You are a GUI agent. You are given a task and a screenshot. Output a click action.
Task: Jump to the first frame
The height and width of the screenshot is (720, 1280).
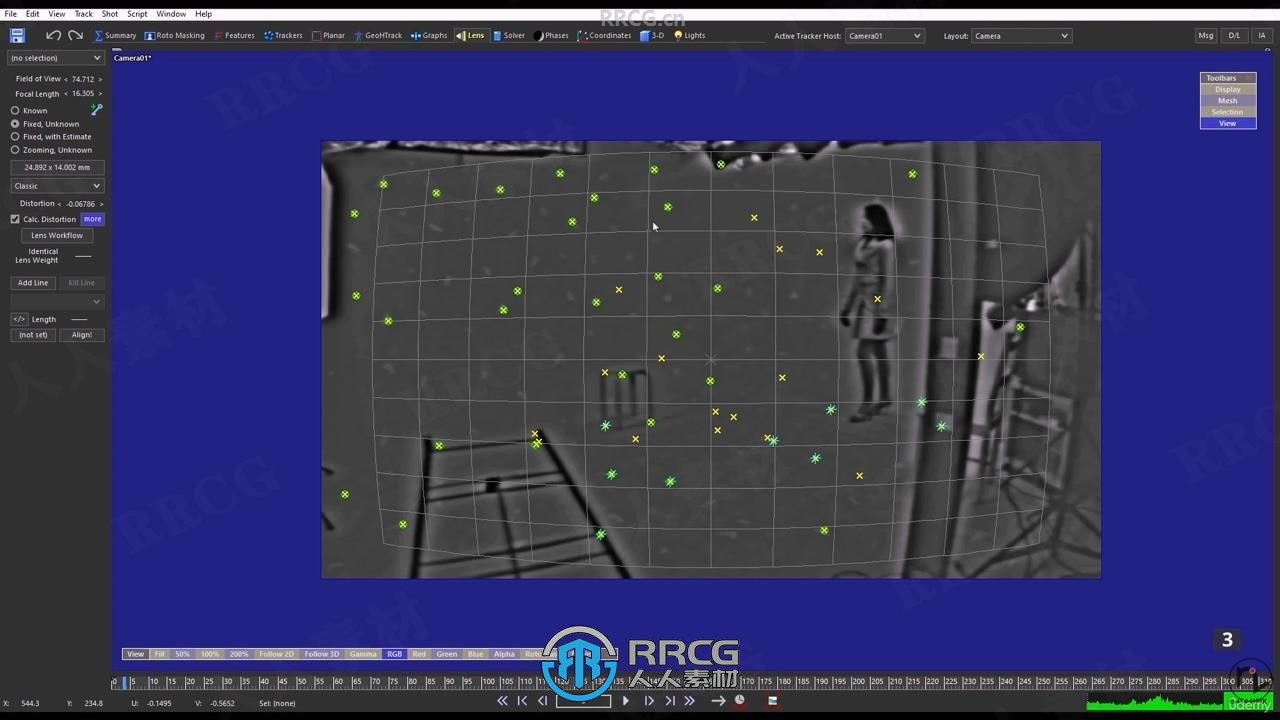(x=502, y=701)
